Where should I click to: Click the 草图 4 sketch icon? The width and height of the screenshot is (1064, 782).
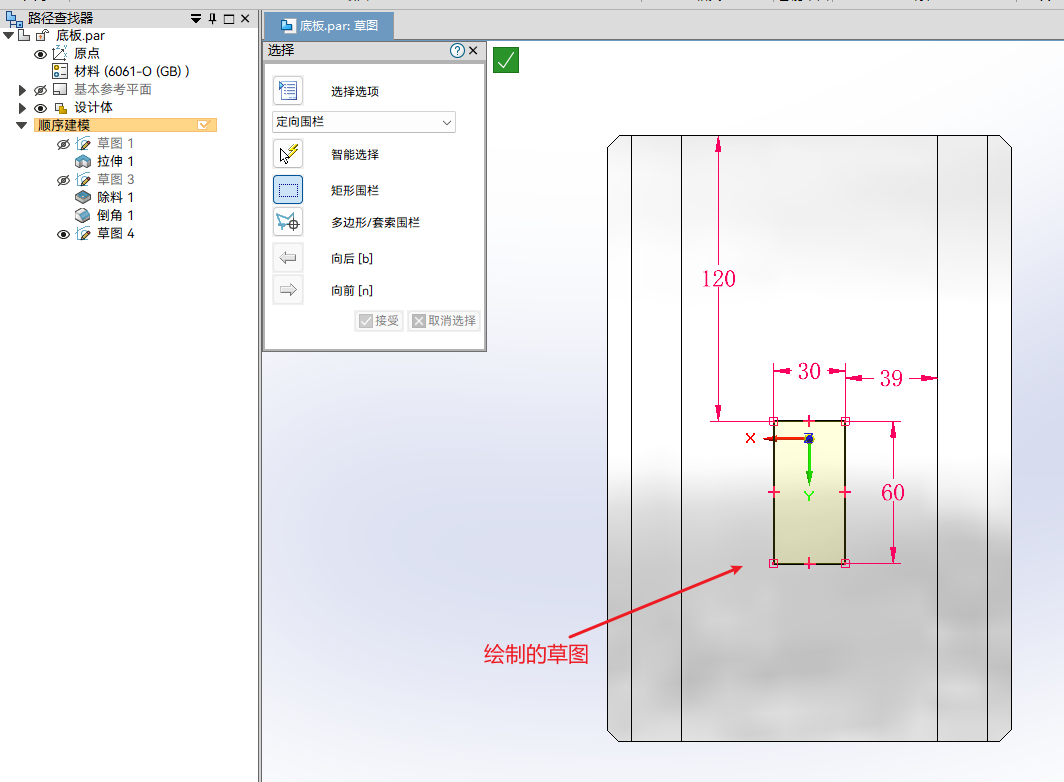pos(83,234)
